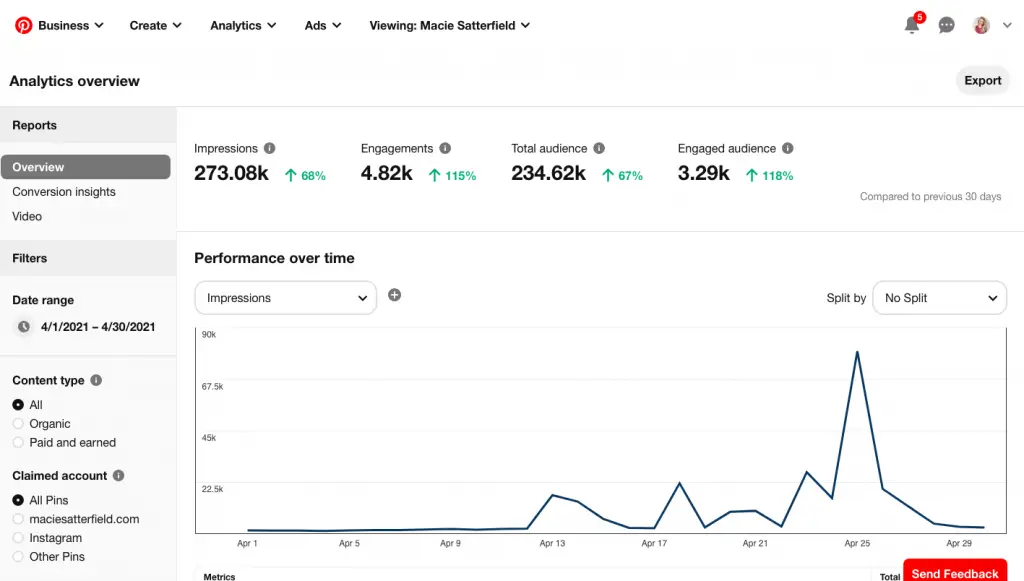
Task: Open the notifications bell
Action: [x=912, y=25]
